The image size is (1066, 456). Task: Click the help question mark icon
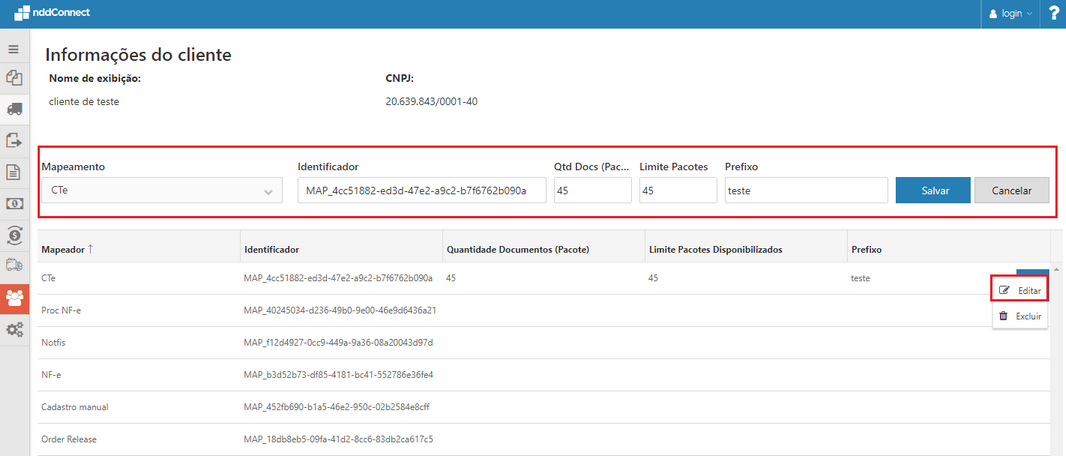[1053, 14]
